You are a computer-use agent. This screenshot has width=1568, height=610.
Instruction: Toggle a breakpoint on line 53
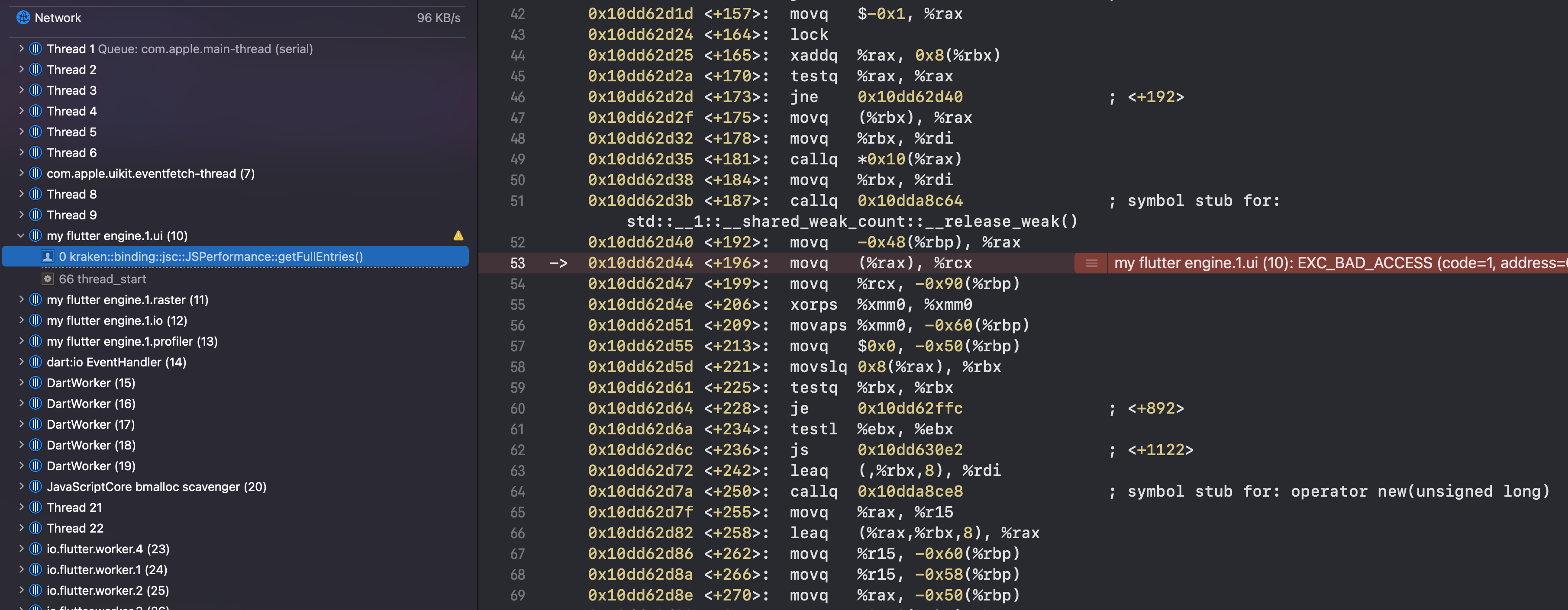tap(518, 263)
